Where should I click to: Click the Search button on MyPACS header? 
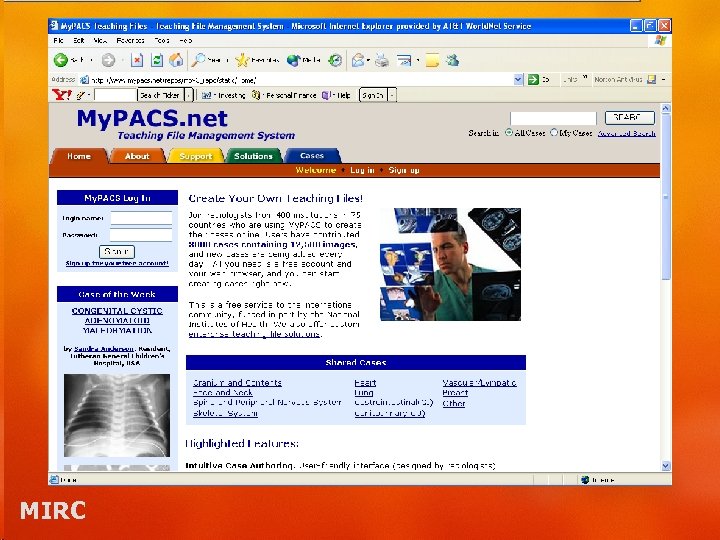[630, 118]
